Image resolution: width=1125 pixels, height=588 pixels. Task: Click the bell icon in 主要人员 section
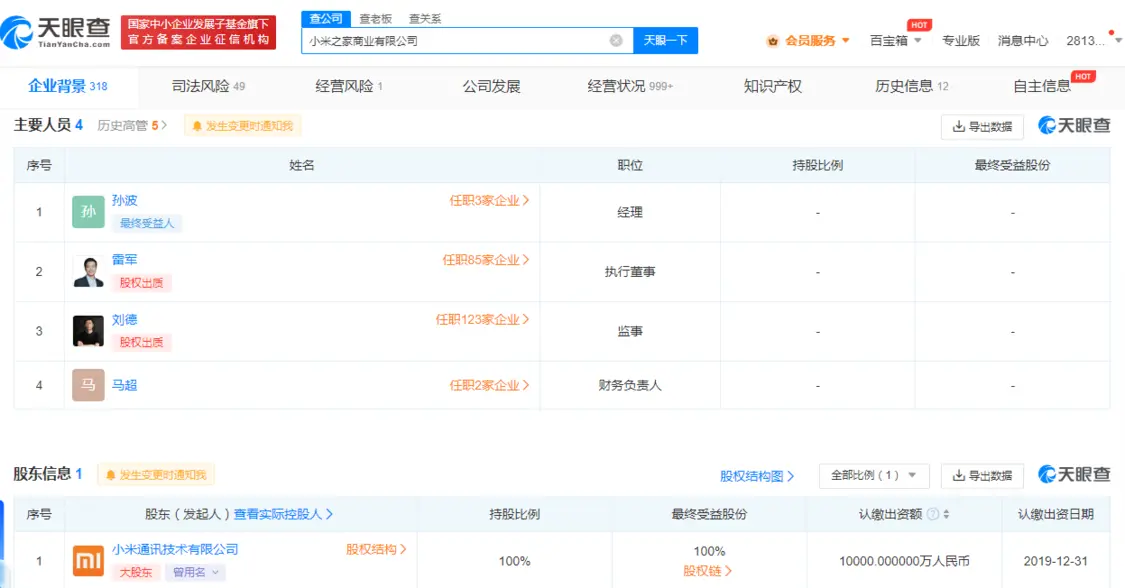pos(197,126)
